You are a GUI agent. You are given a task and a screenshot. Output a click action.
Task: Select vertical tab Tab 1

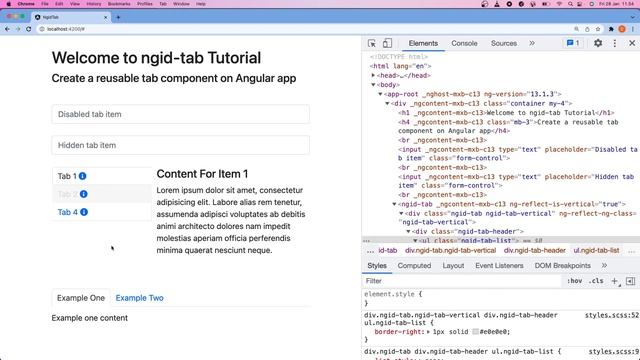(102, 176)
